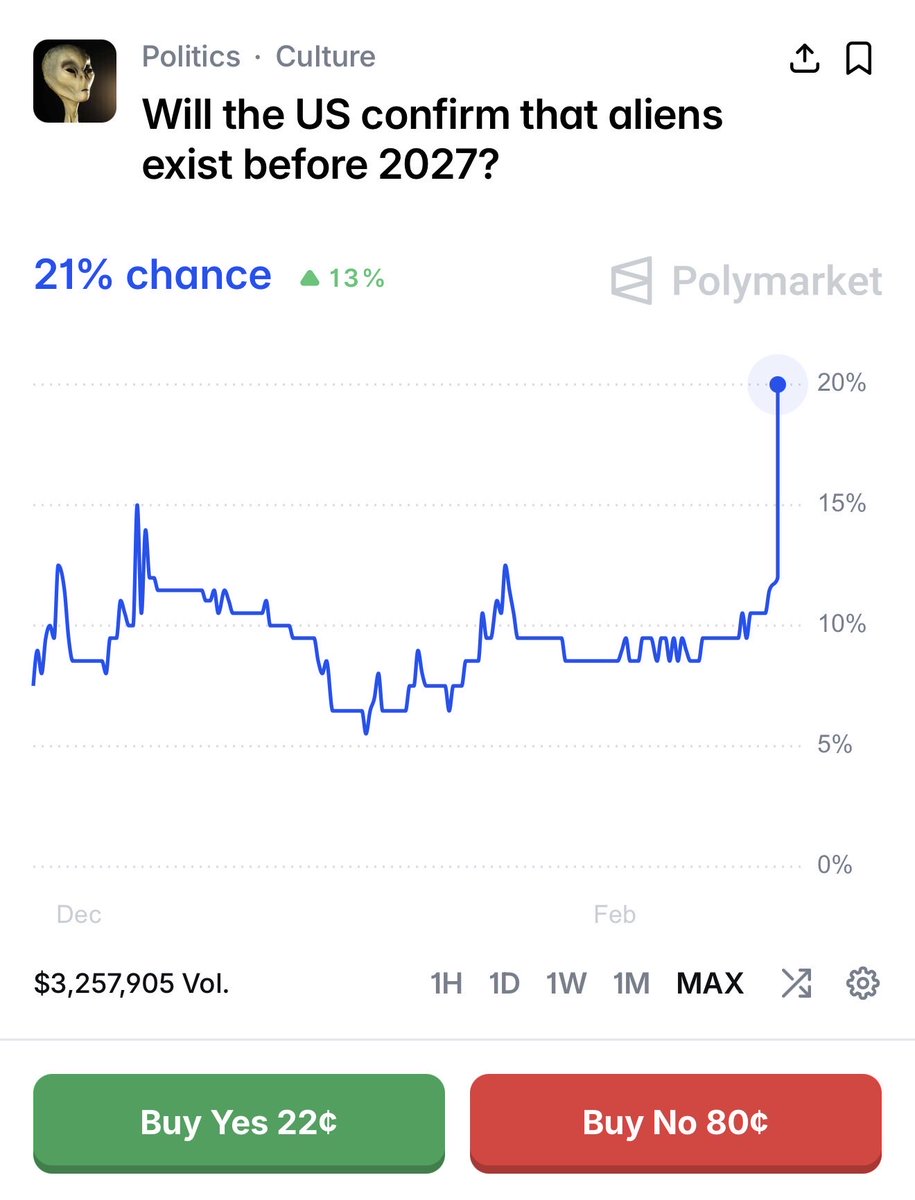Select the 1H time range
The width and height of the screenshot is (915, 1200).
(x=445, y=984)
